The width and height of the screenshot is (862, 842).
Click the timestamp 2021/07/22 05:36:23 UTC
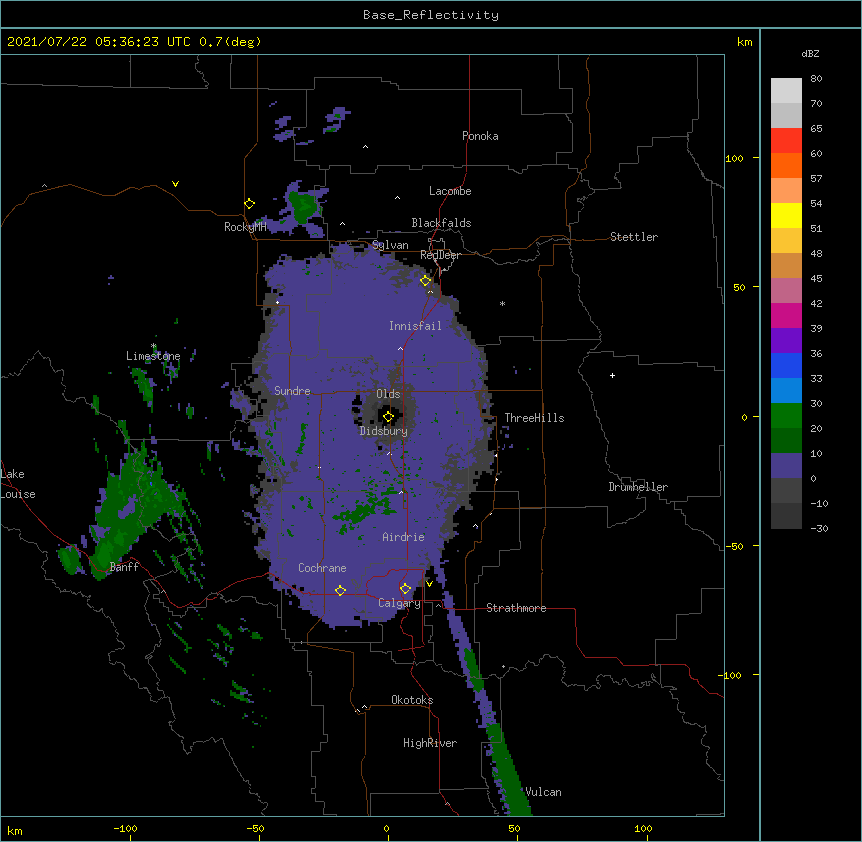click(98, 42)
